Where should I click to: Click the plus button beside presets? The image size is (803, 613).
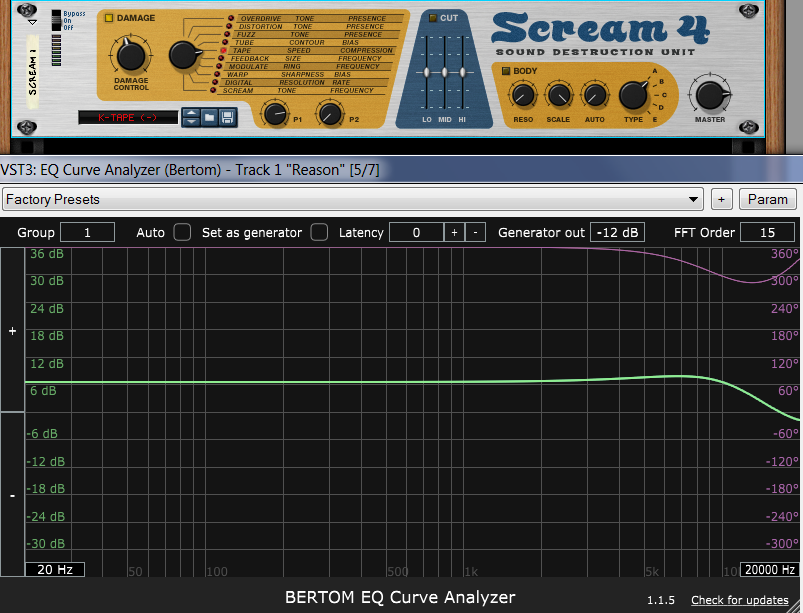(x=722, y=199)
